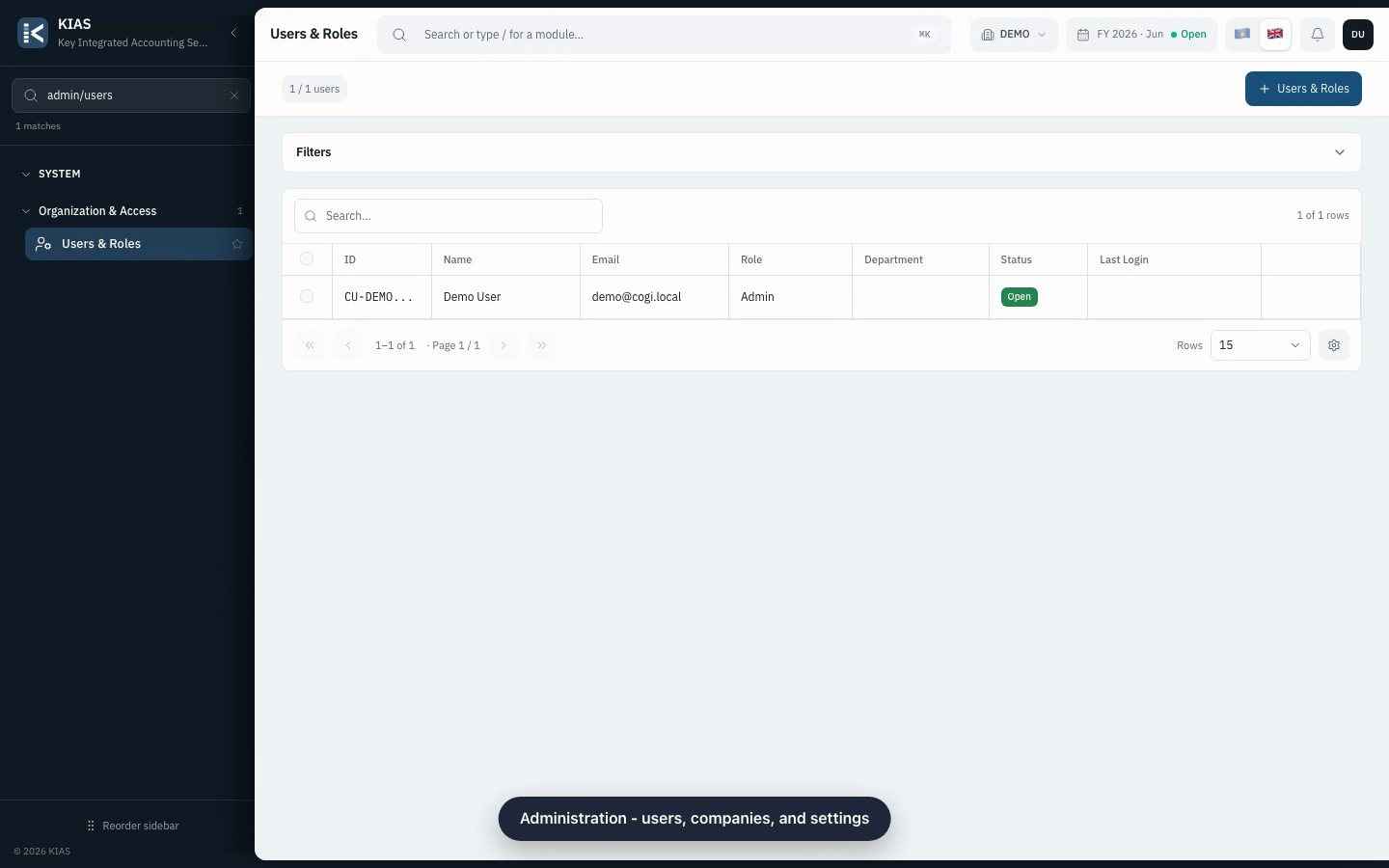This screenshot has width=1389, height=868.
Task: Click the 1 / 1 users count badge
Action: (314, 89)
